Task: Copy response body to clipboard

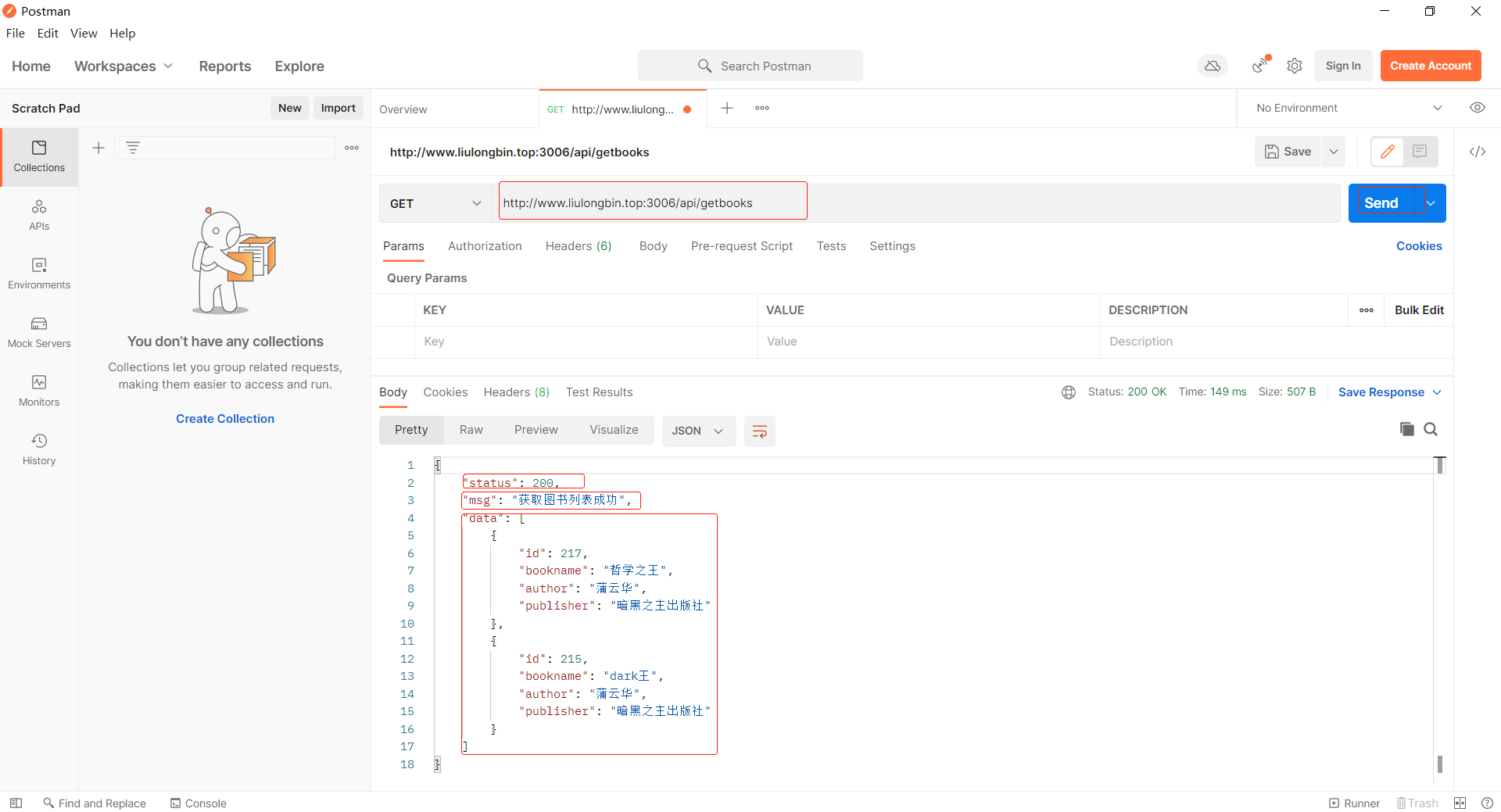Action: (x=1407, y=429)
